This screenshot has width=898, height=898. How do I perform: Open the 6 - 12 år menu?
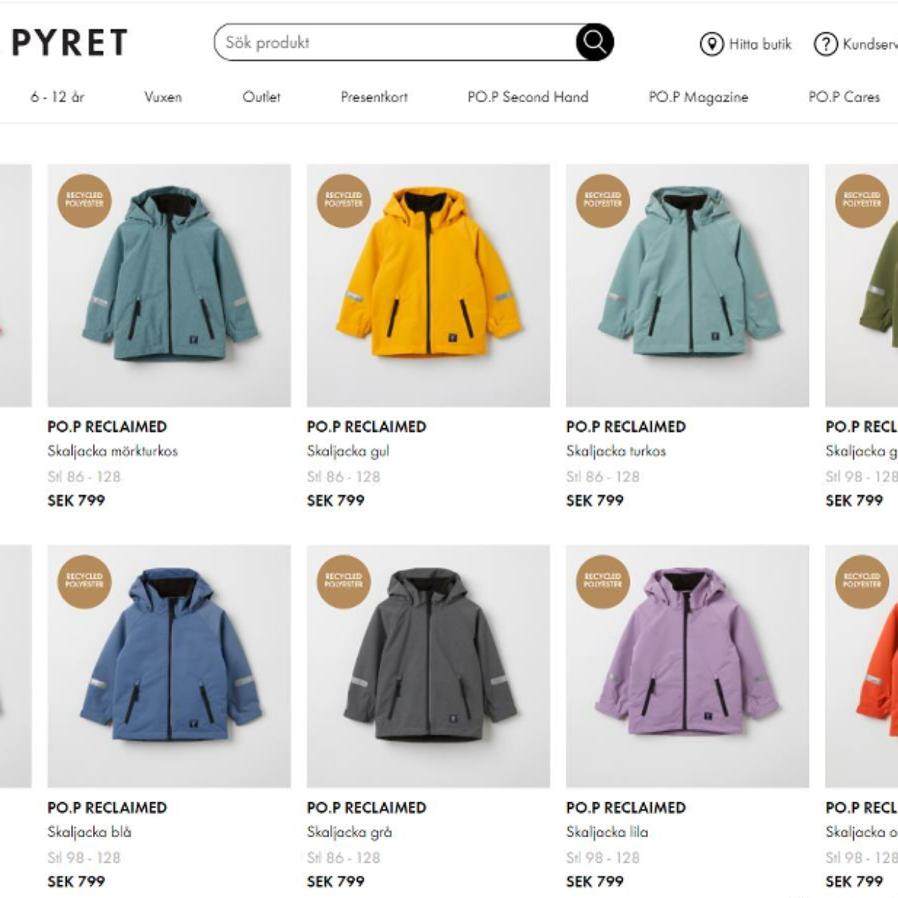click(x=57, y=97)
